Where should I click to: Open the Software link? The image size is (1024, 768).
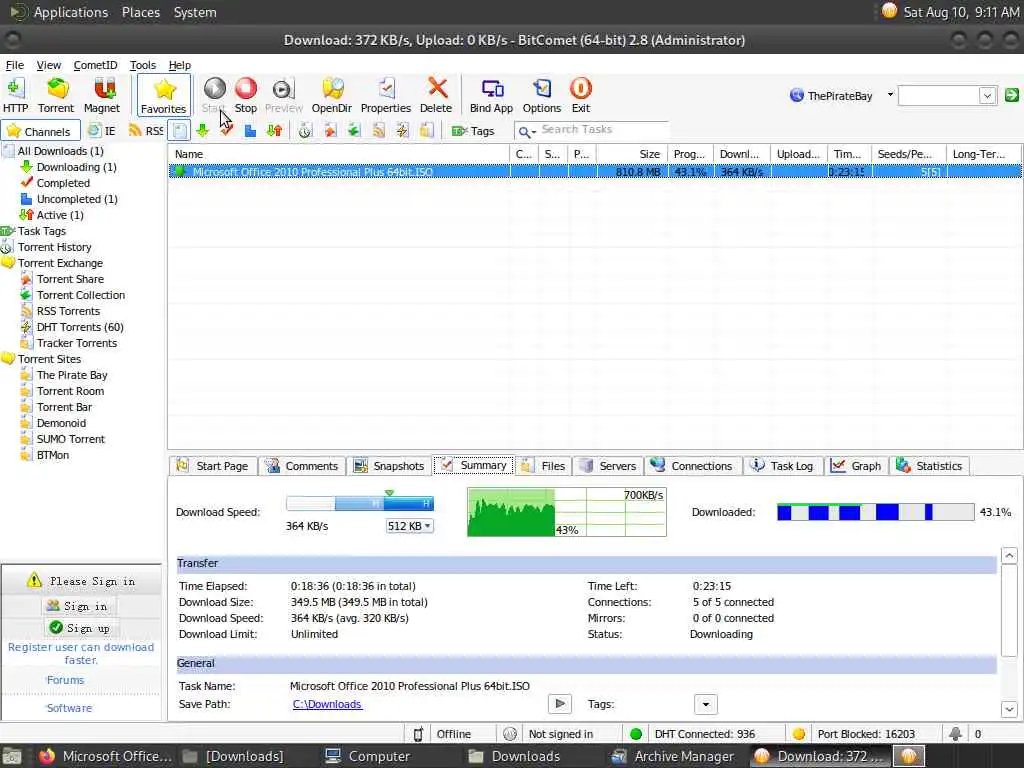(x=69, y=709)
